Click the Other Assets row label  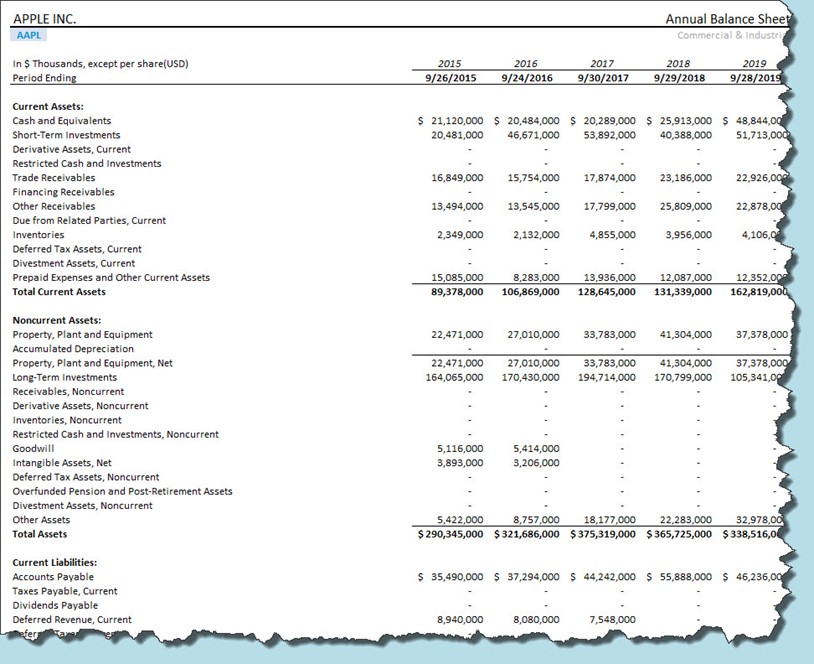[x=41, y=520]
